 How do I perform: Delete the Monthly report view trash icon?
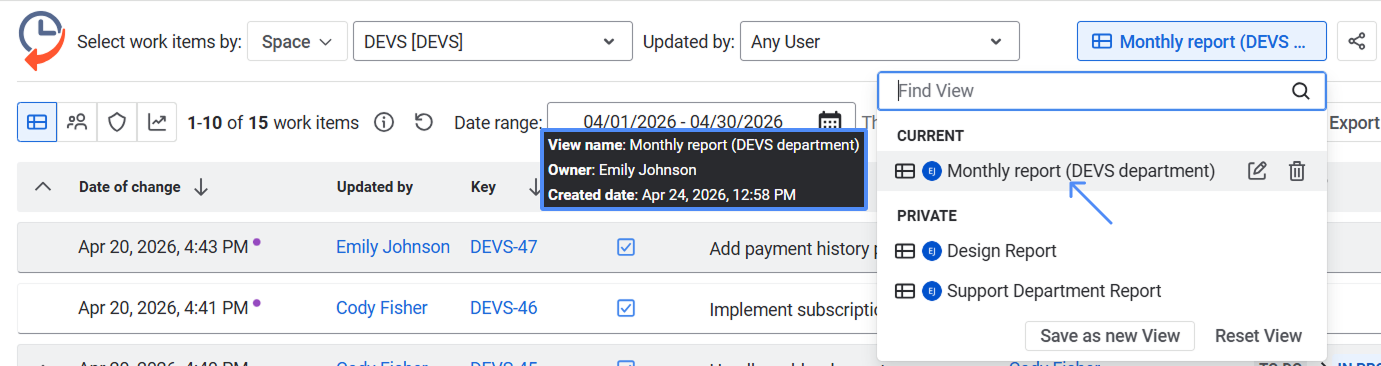coord(1297,171)
